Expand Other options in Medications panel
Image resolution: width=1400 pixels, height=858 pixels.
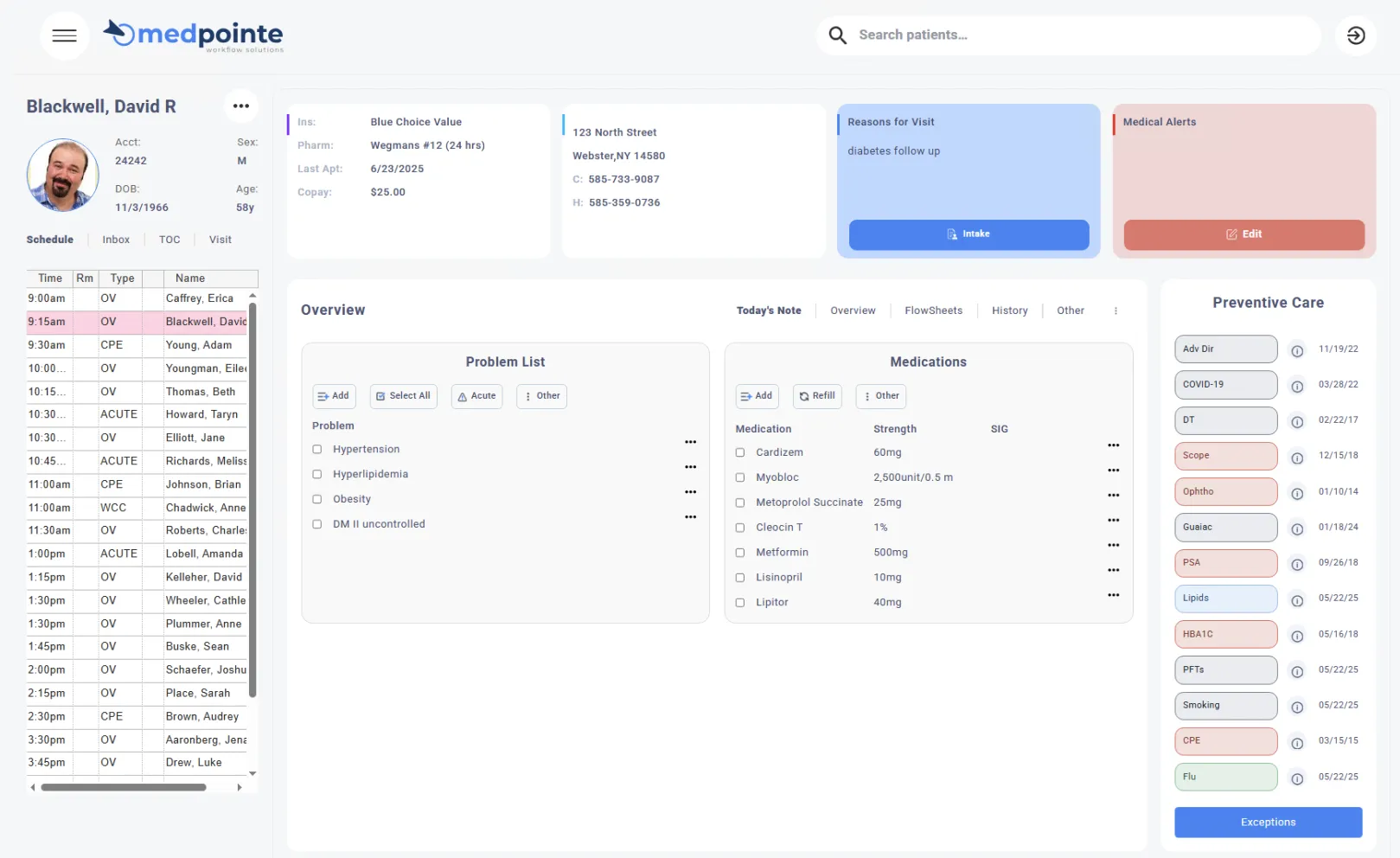pyautogui.click(x=880, y=396)
